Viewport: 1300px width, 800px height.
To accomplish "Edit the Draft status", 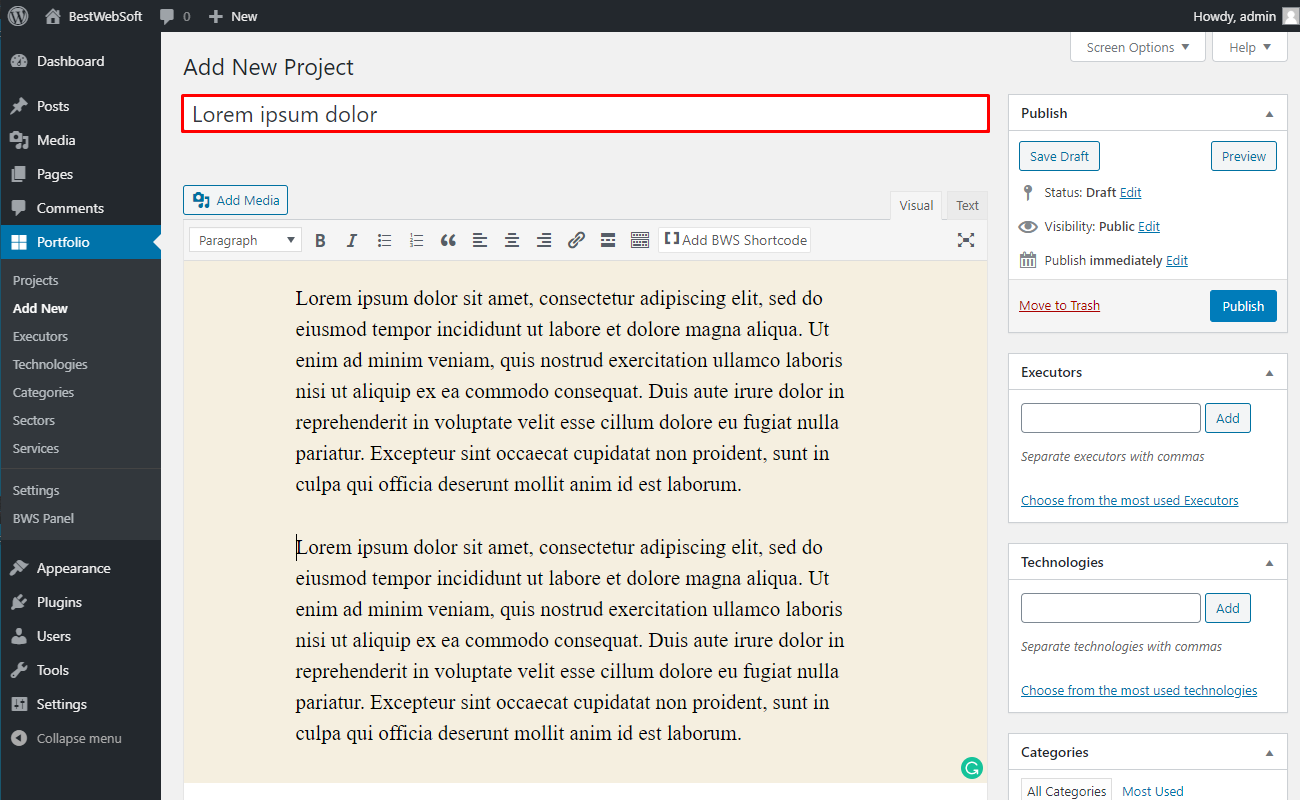I will coord(1130,192).
